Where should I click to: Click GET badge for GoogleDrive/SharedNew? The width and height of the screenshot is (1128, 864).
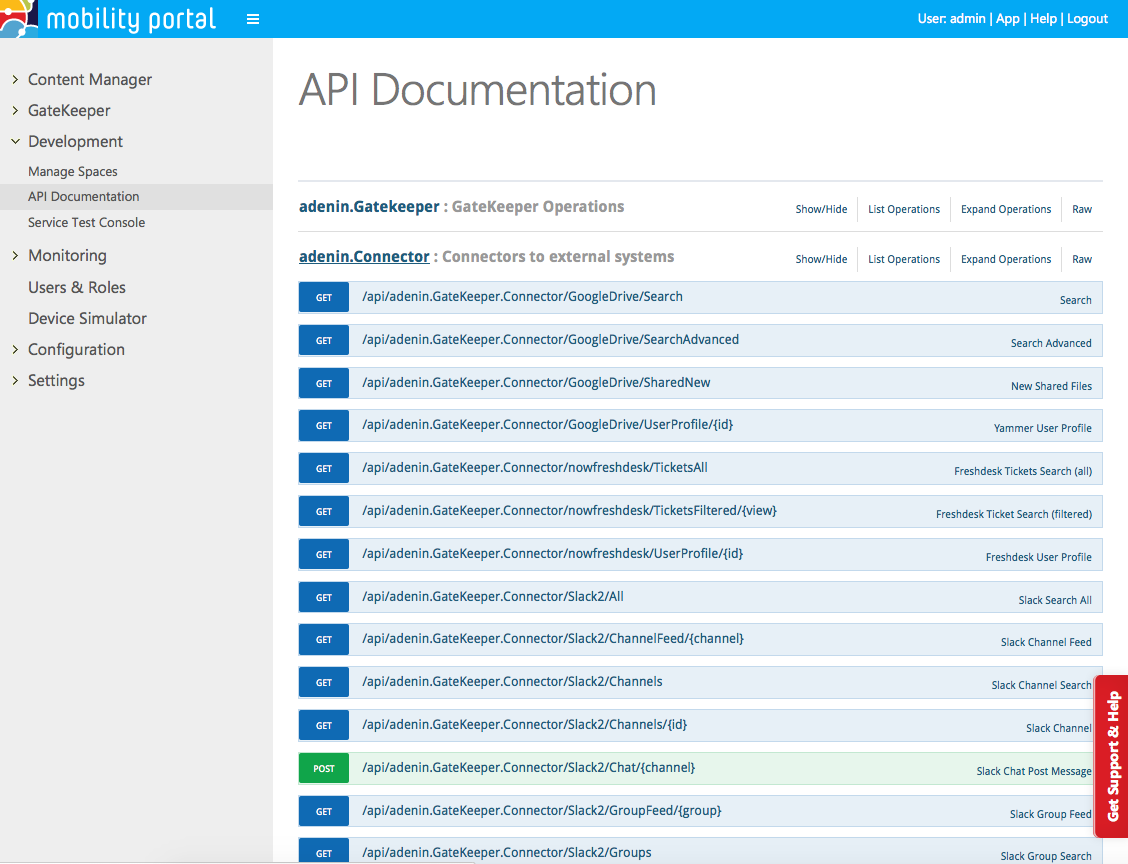[324, 383]
